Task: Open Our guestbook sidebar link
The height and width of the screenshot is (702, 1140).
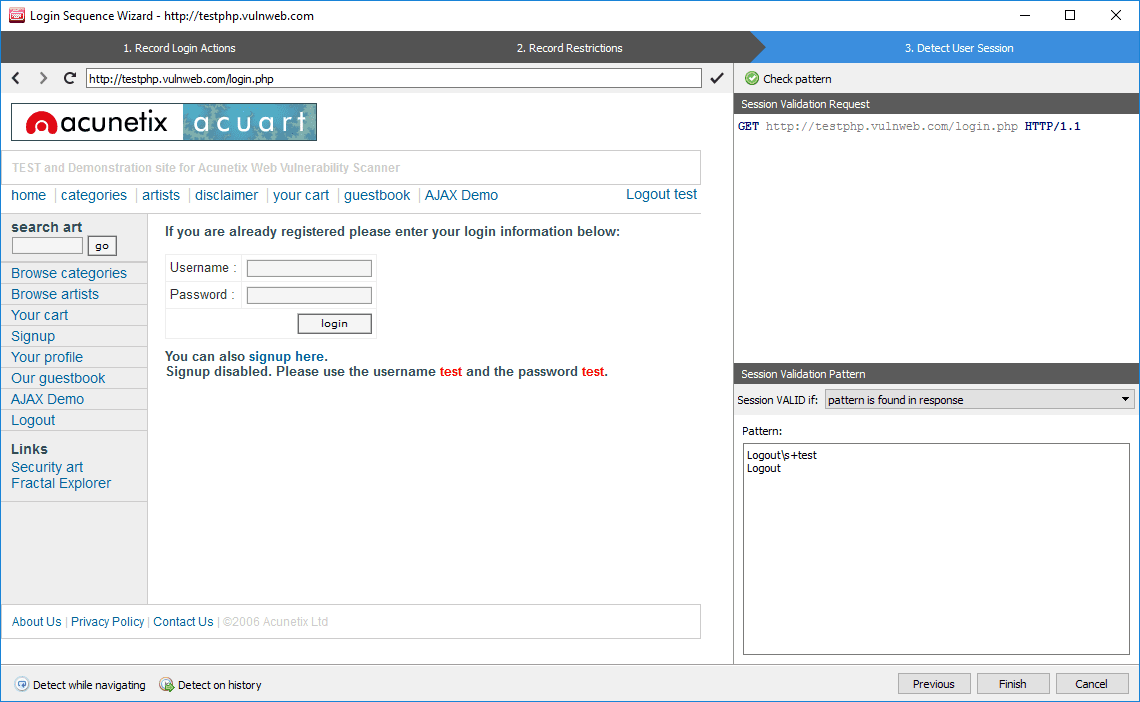Action: [x=58, y=379]
